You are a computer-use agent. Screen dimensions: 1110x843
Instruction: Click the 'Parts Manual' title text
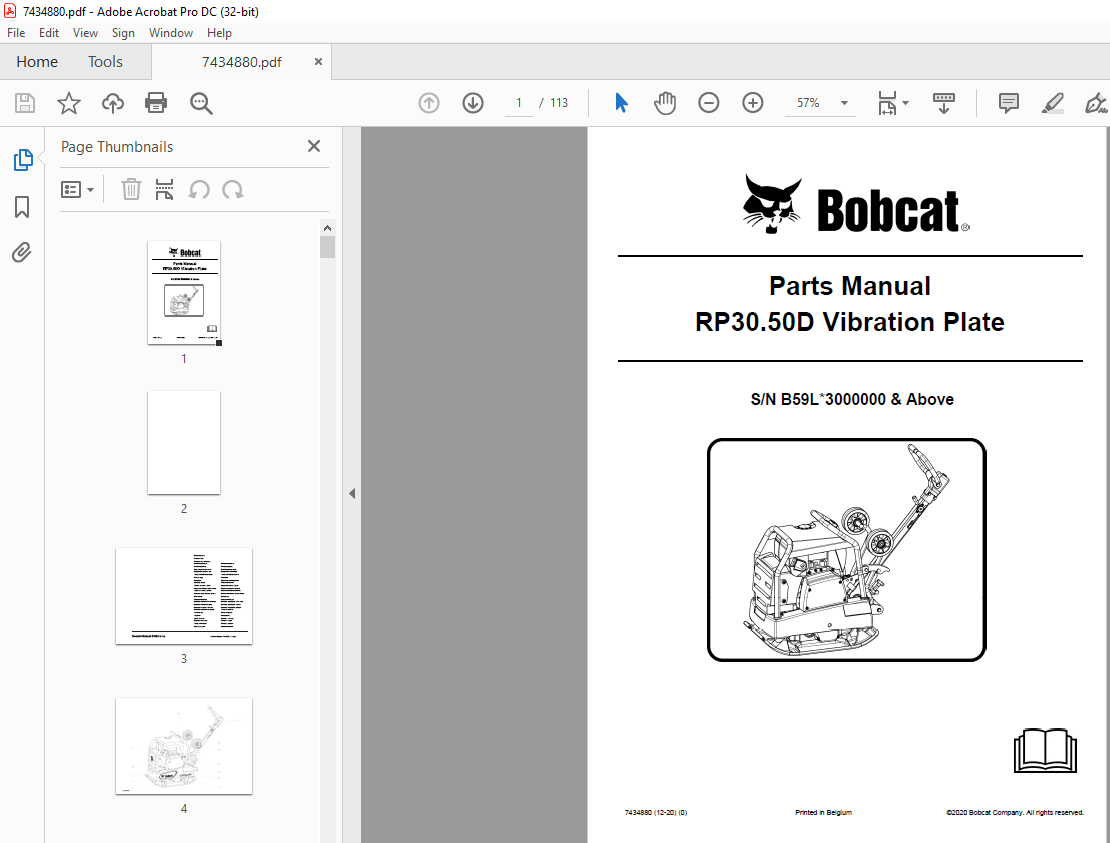pyautogui.click(x=849, y=286)
